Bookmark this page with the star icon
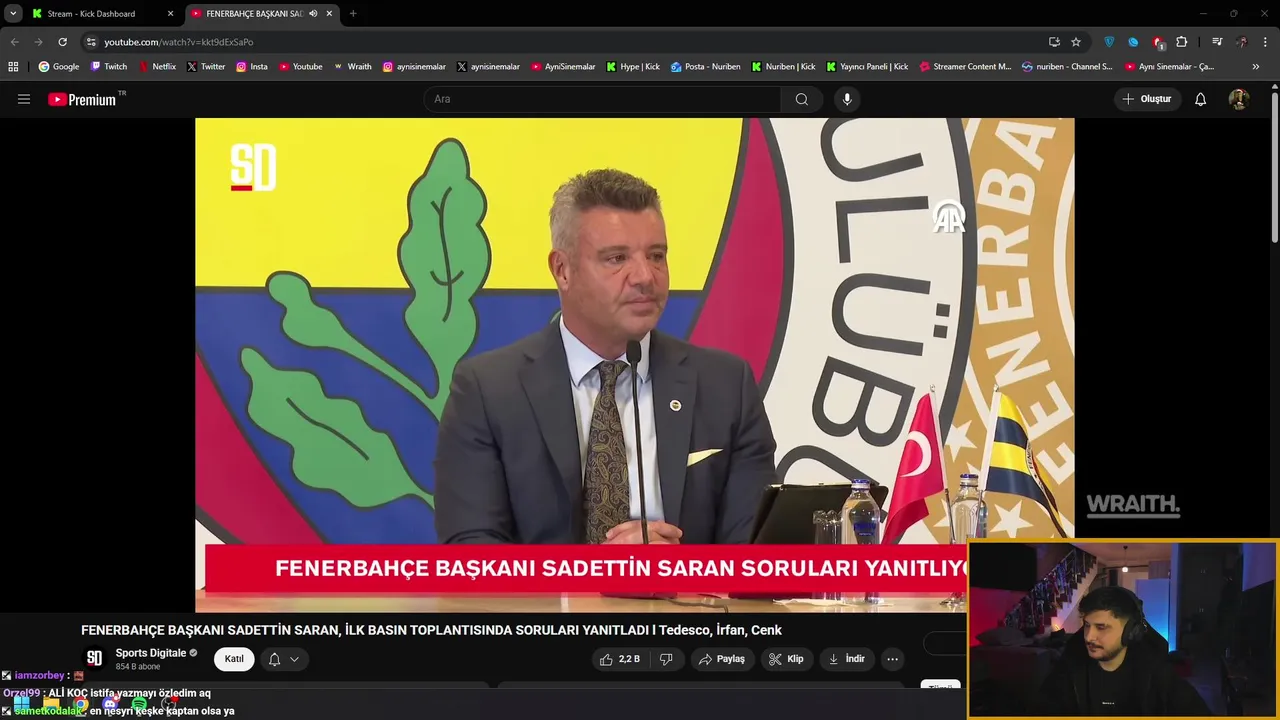Viewport: 1280px width, 720px height. pyautogui.click(x=1076, y=42)
